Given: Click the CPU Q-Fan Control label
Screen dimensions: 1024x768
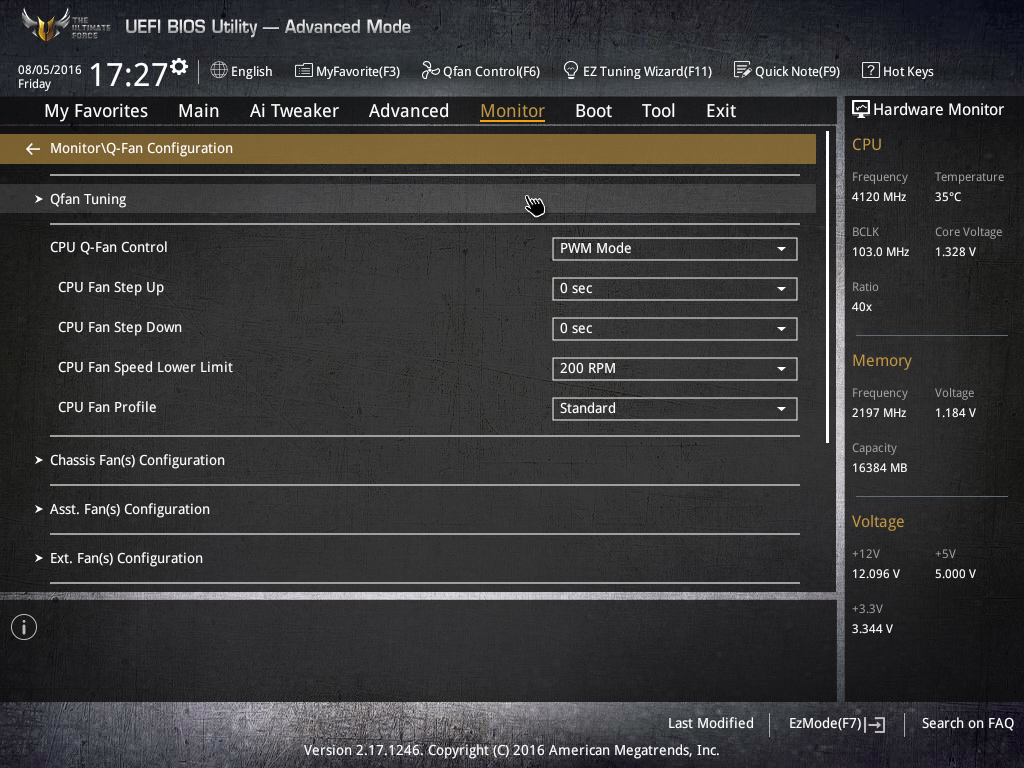Looking at the screenshot, I should 108,248.
